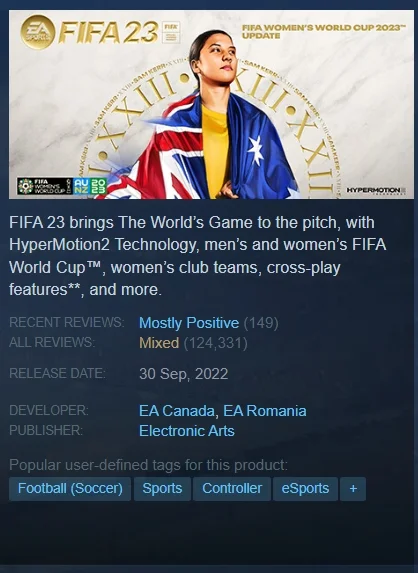The width and height of the screenshot is (418, 573).
Task: Open the Electronic Arts publisher link
Action: pos(187,431)
